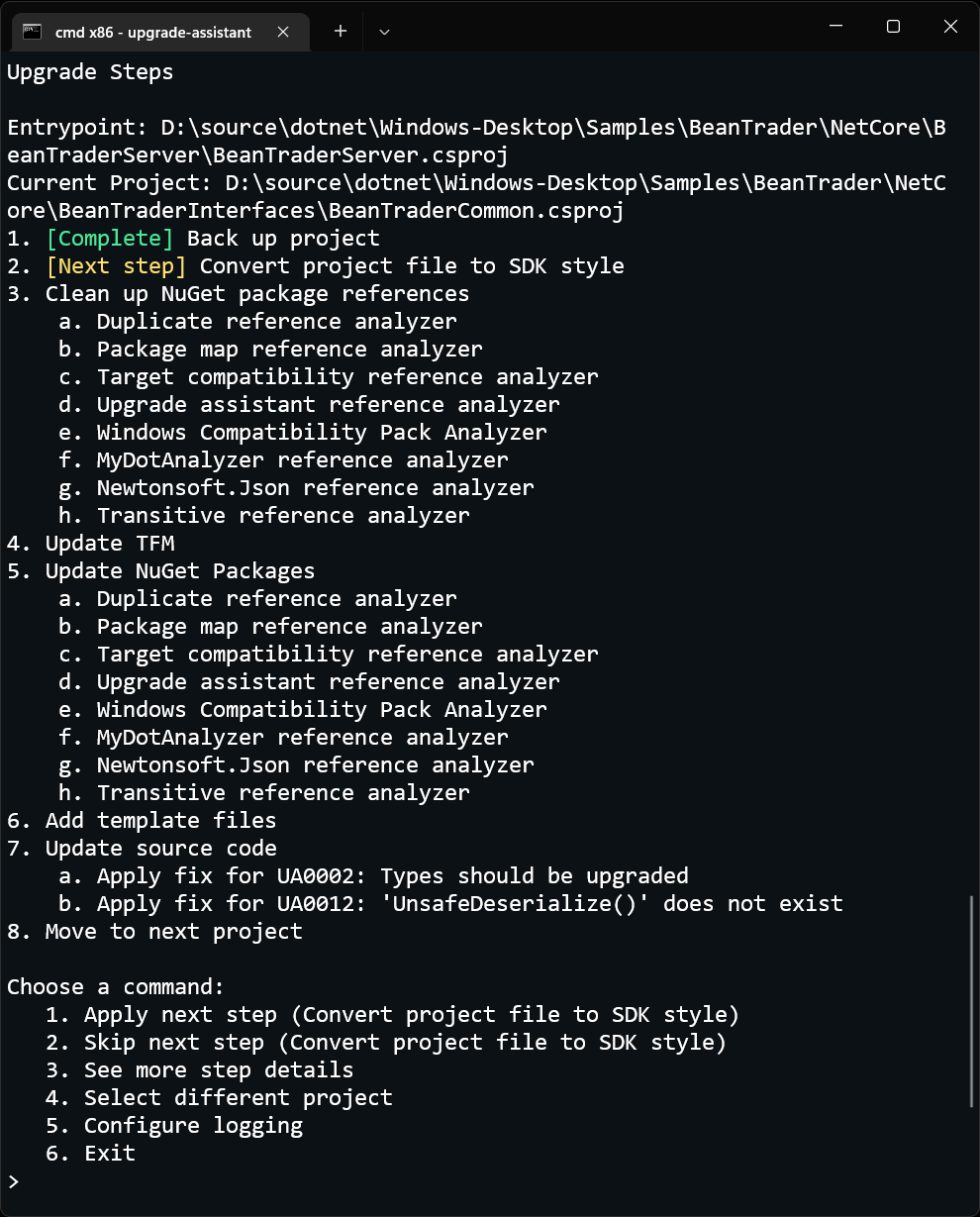The width and height of the screenshot is (980, 1217).
Task: Click the cmd icon in the tab
Action: [x=33, y=32]
